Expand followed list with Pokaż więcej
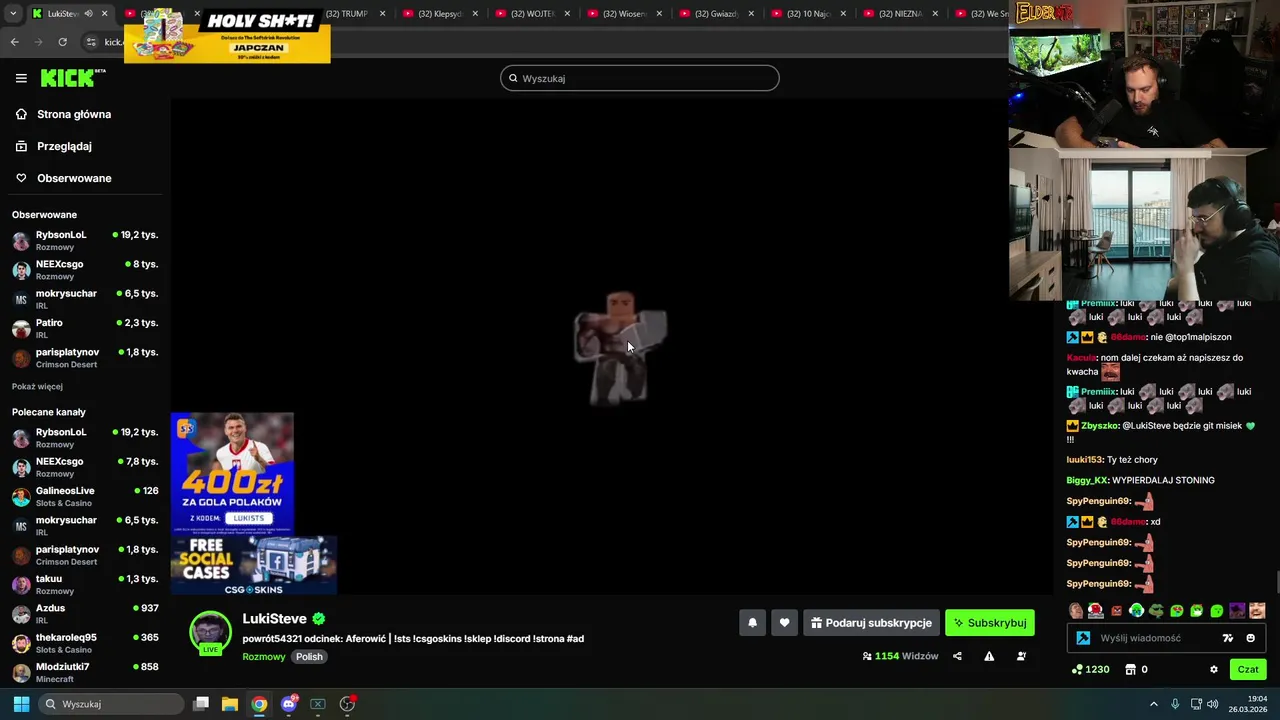The width and height of the screenshot is (1280, 720). click(37, 386)
